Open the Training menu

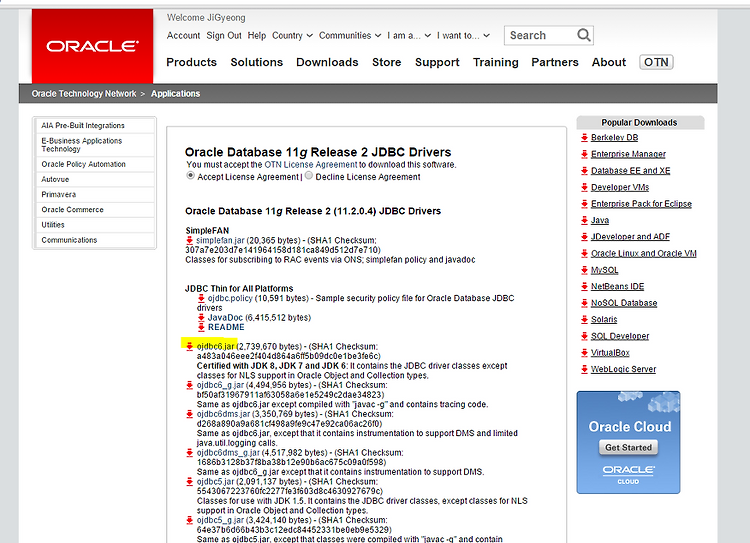496,62
